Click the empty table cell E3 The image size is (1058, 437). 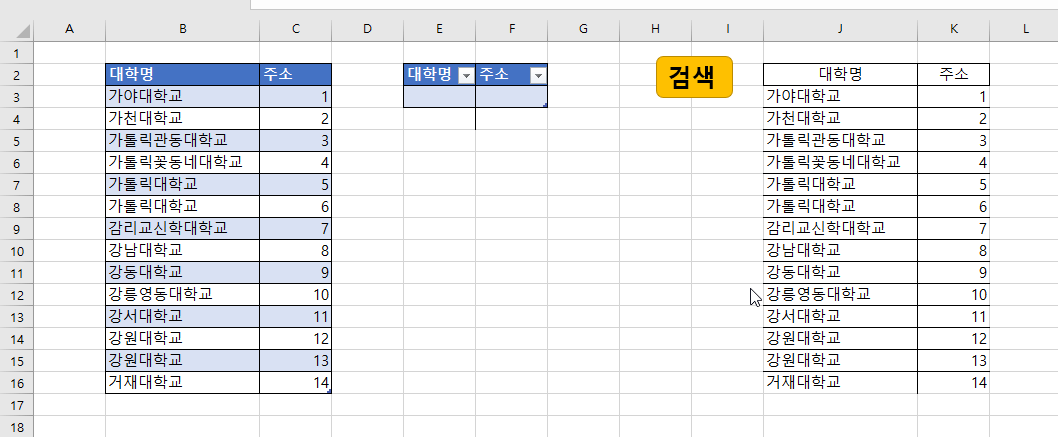coord(439,96)
